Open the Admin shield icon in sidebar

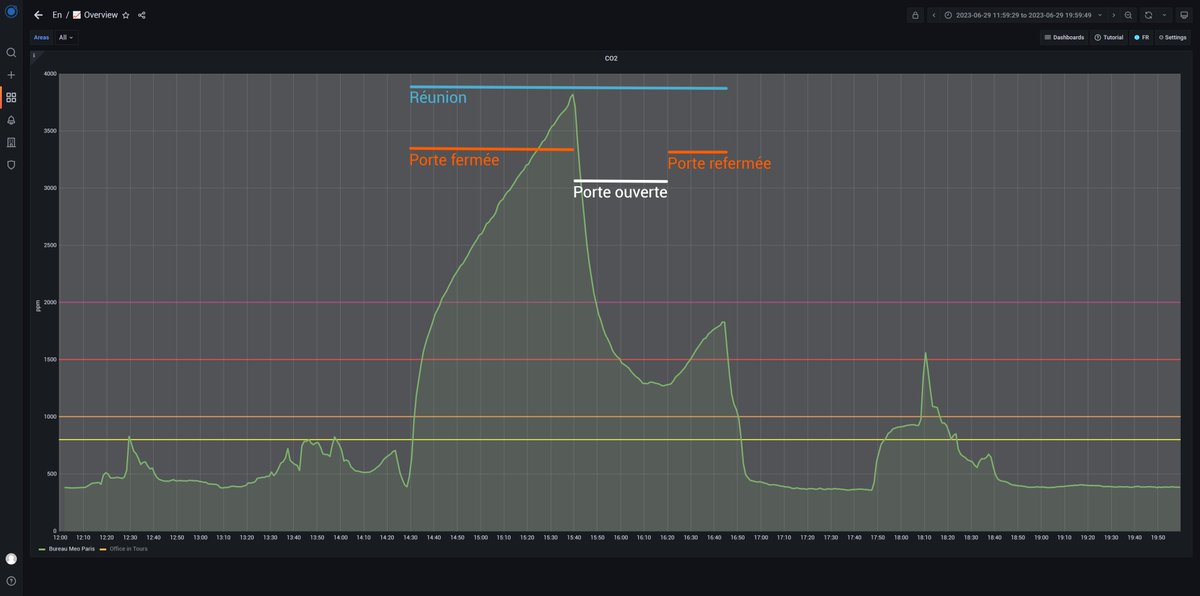[x=10, y=164]
